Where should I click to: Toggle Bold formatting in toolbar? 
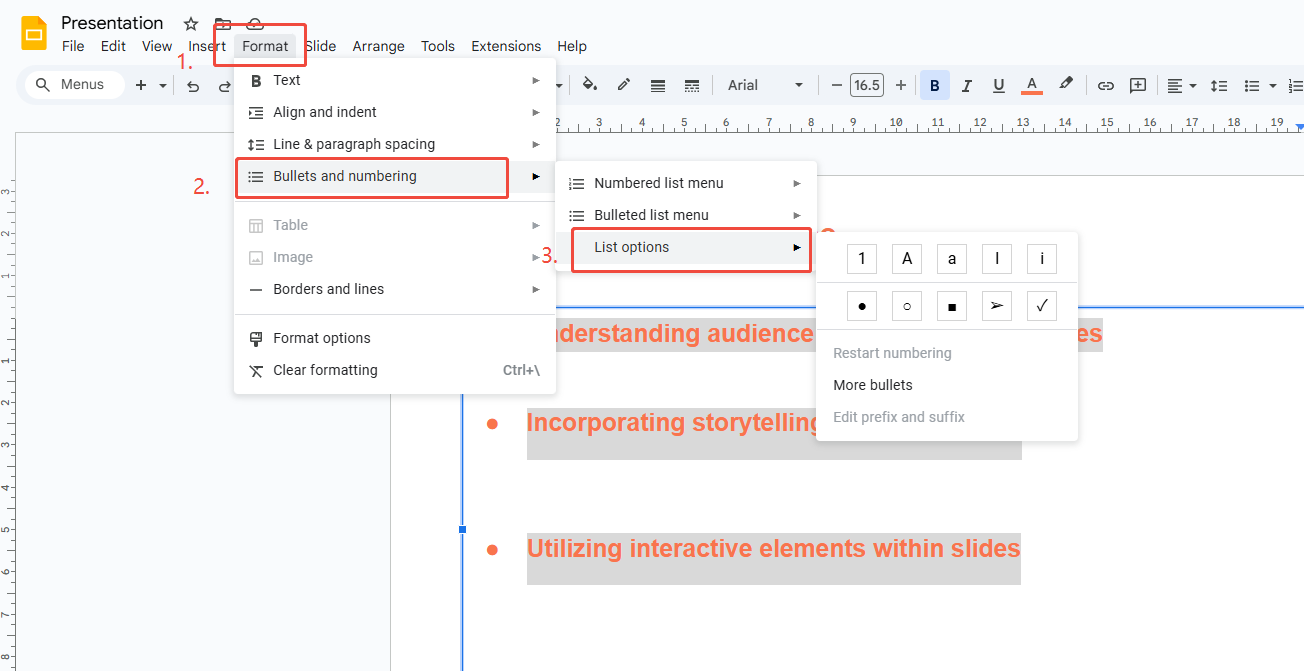(x=934, y=86)
